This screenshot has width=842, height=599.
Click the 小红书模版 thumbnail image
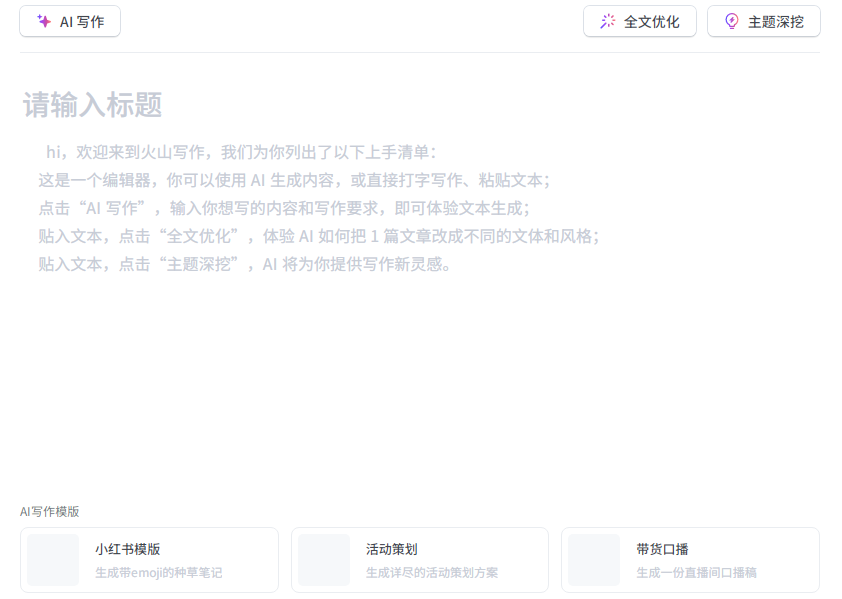[x=53, y=560]
